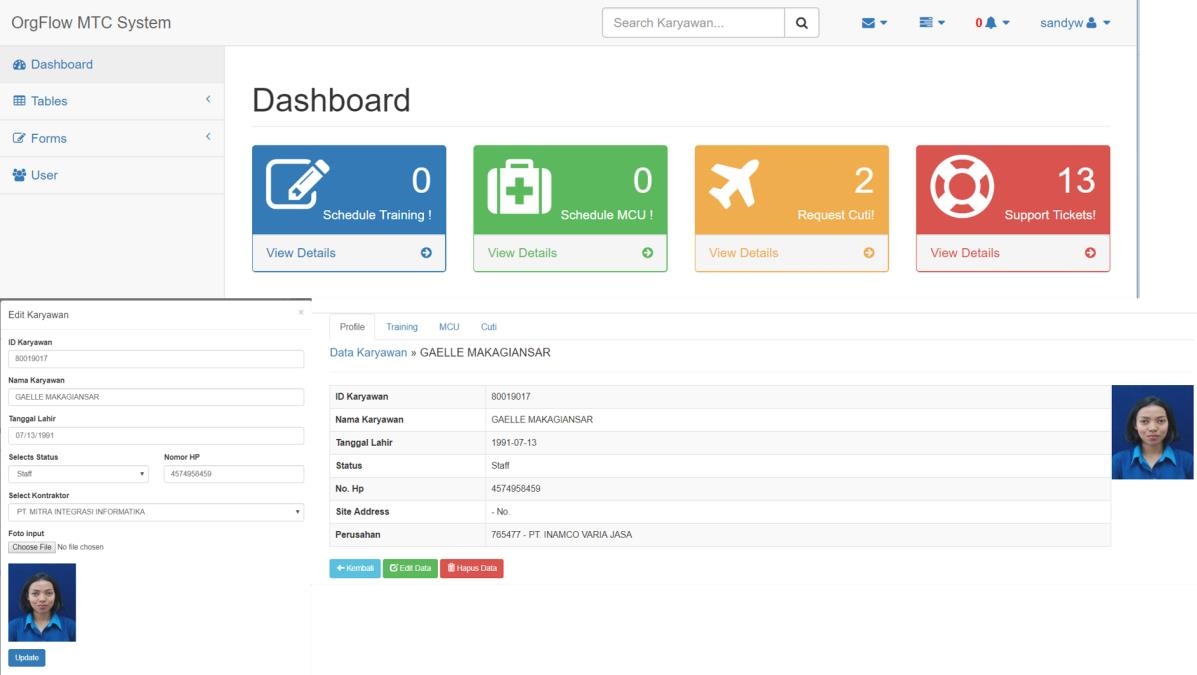This screenshot has width=1197, height=675.
Task: Click the photo preview in Edit Karyawan
Action: 42,602
